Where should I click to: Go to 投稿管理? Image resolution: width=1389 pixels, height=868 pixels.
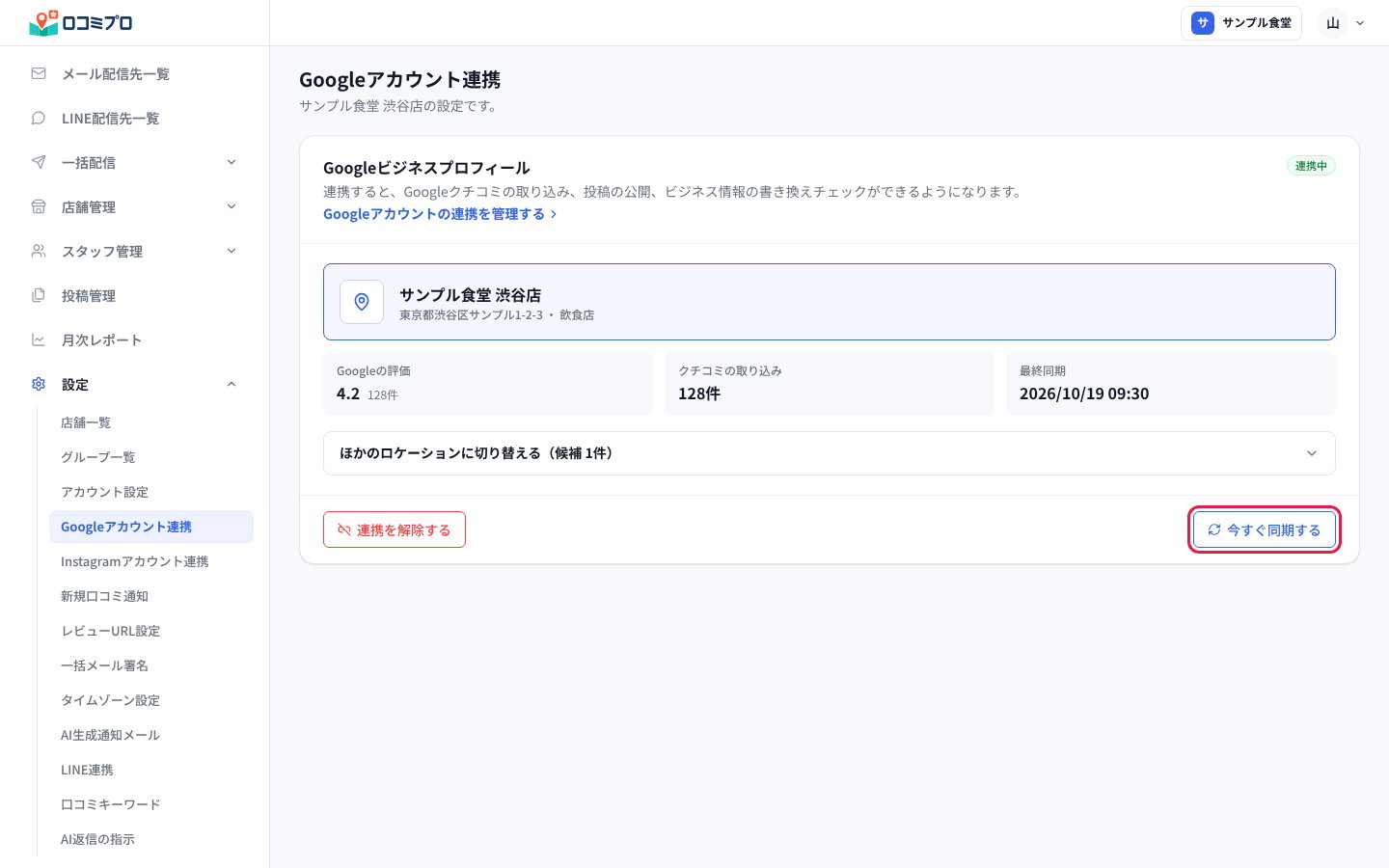[135, 296]
